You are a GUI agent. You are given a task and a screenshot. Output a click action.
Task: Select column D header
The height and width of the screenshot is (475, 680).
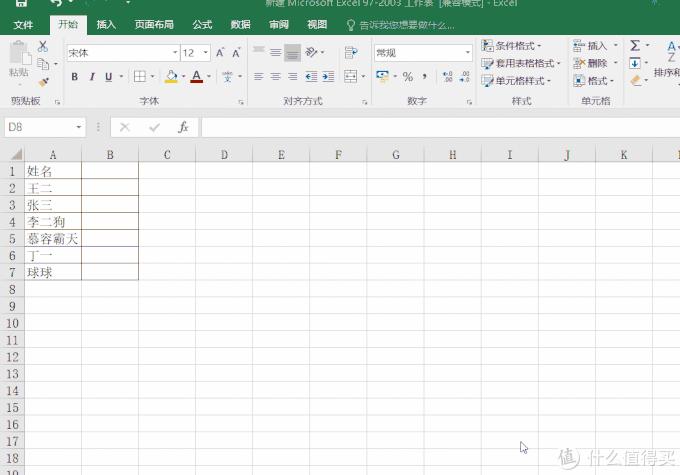tap(224, 155)
